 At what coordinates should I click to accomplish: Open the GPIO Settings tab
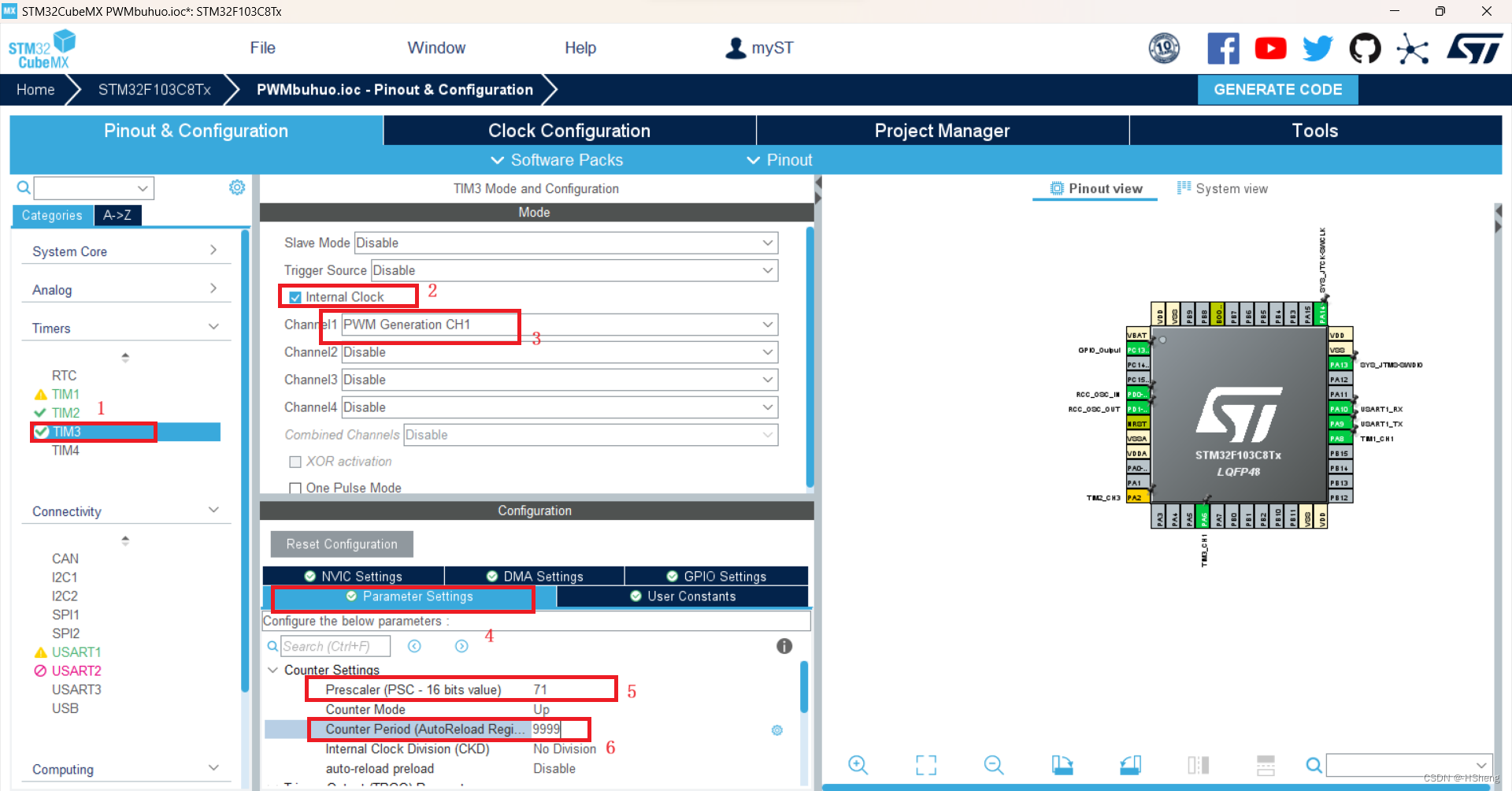[x=717, y=576]
